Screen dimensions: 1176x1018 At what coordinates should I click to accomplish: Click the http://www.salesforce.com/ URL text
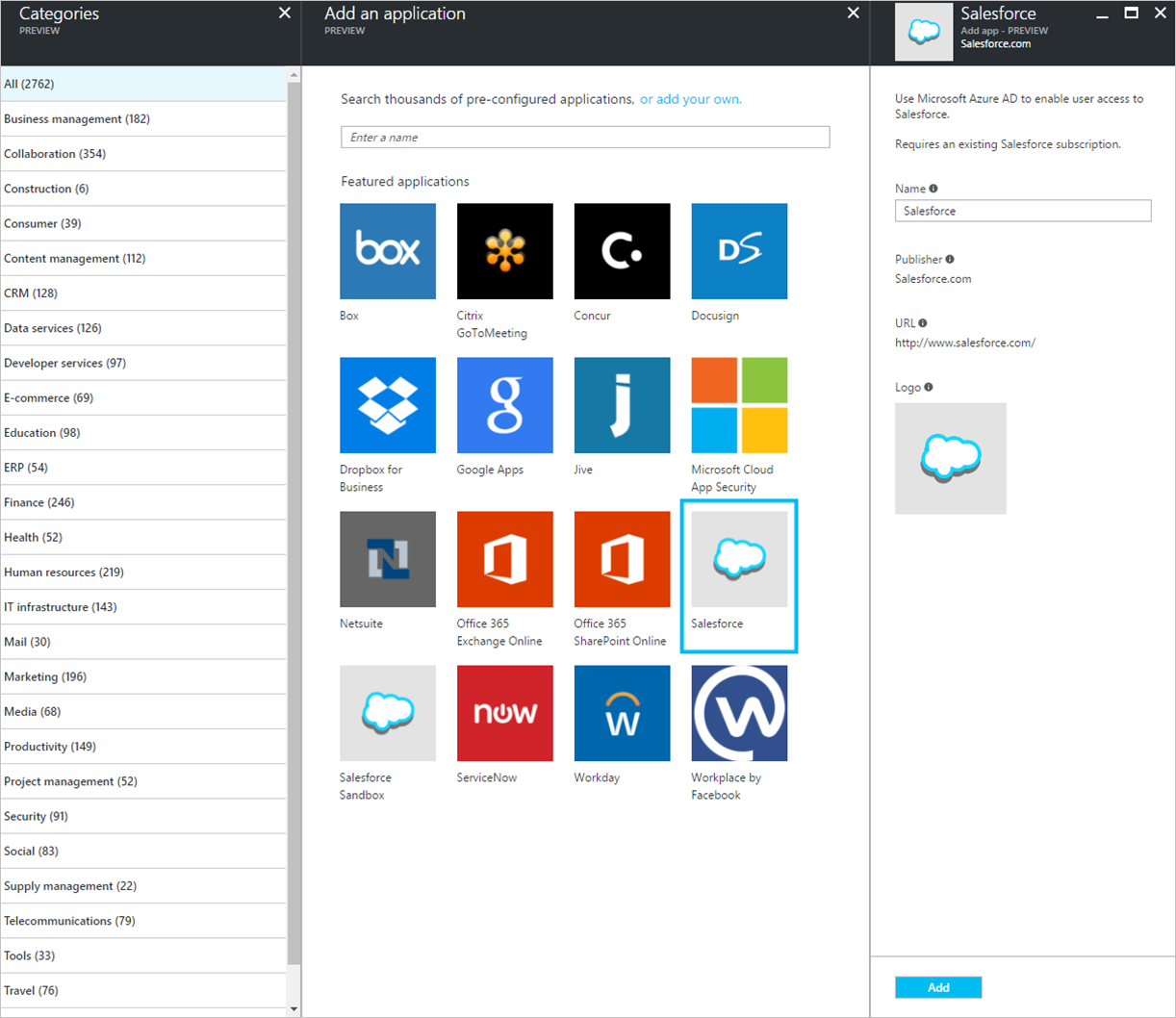(x=965, y=343)
